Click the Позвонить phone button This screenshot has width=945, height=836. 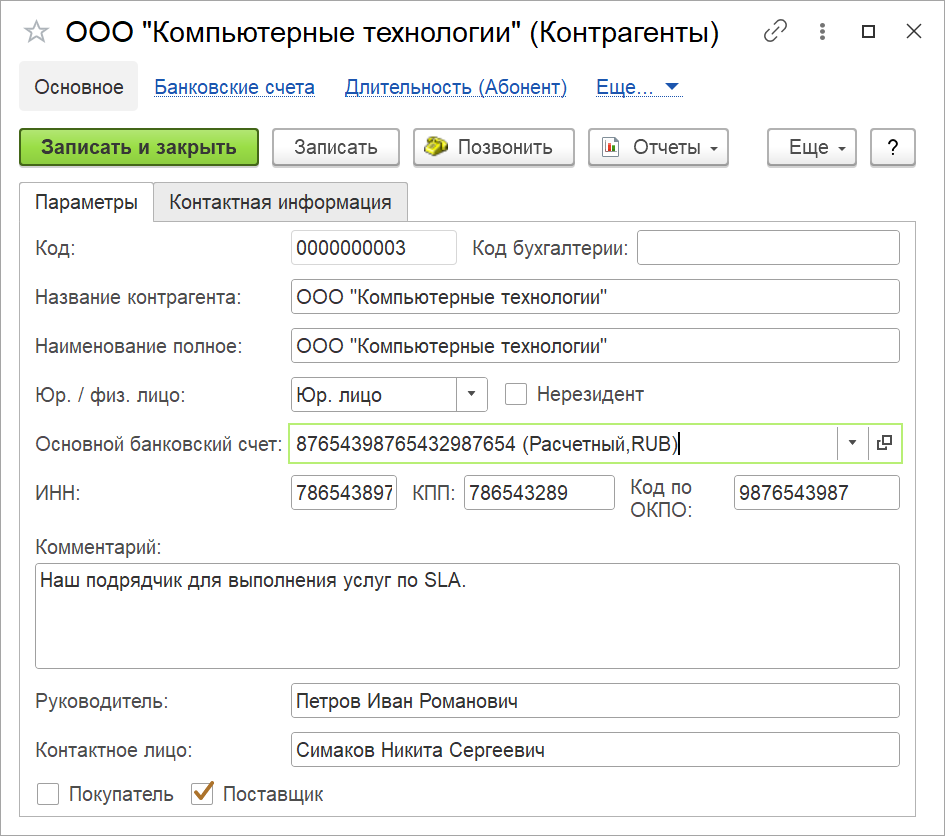pos(493,147)
